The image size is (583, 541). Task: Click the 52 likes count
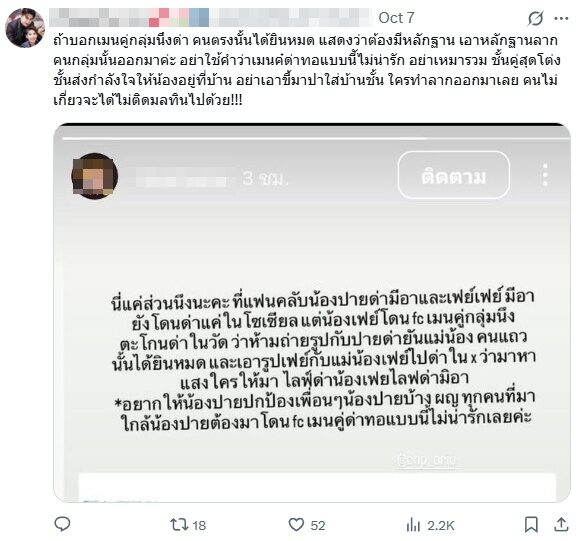tap(318, 525)
